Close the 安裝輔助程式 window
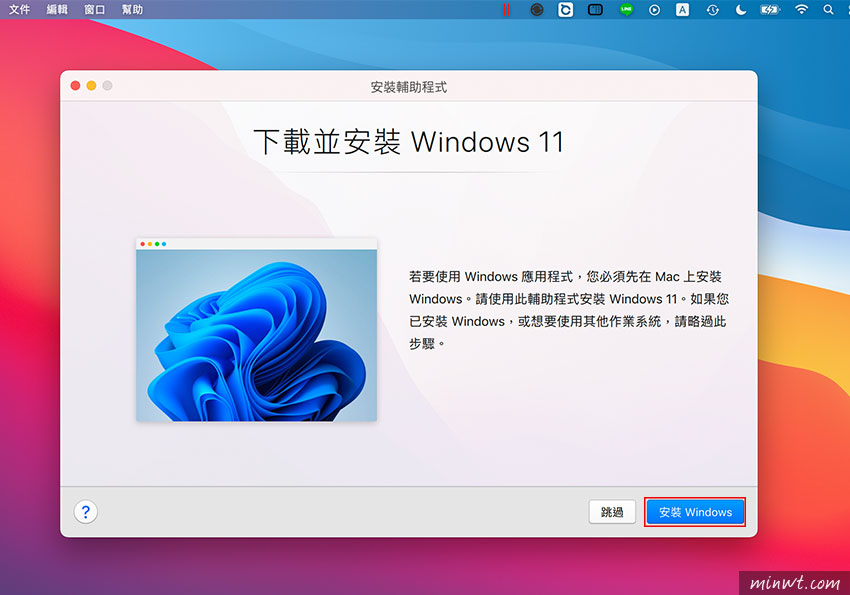Viewport: 850px width, 595px height. point(75,86)
